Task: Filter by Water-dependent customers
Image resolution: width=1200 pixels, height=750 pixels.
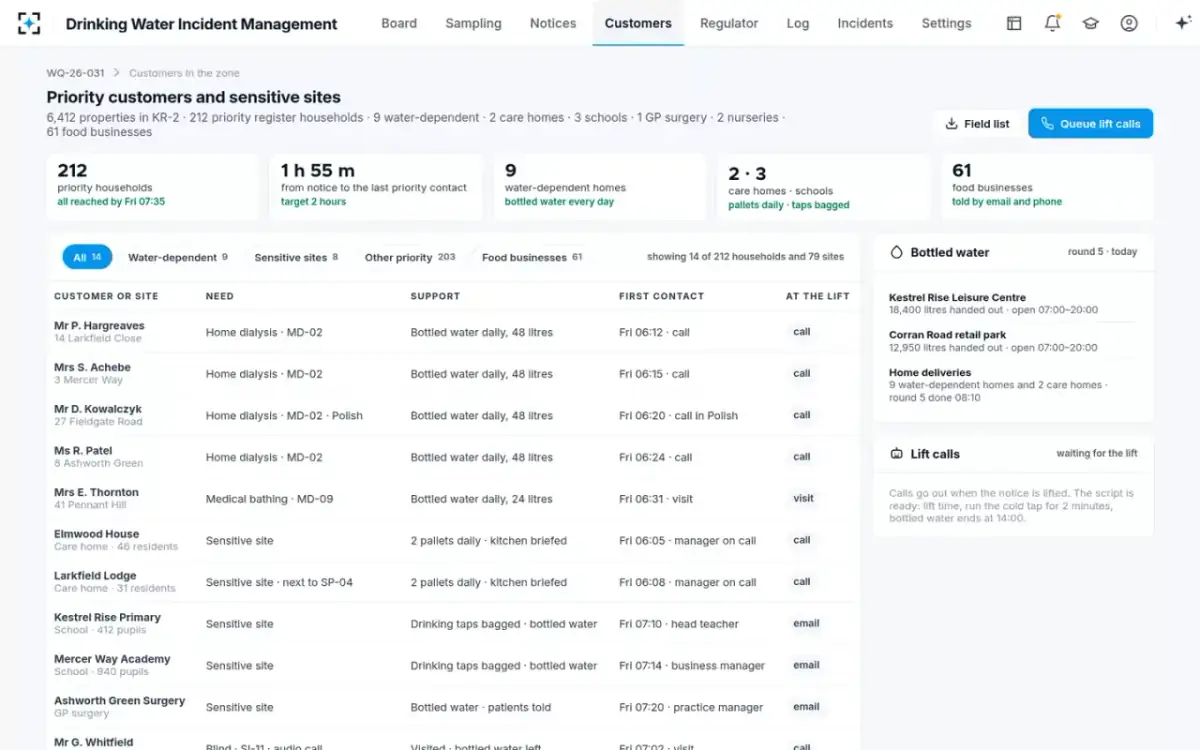Action: click(x=178, y=257)
